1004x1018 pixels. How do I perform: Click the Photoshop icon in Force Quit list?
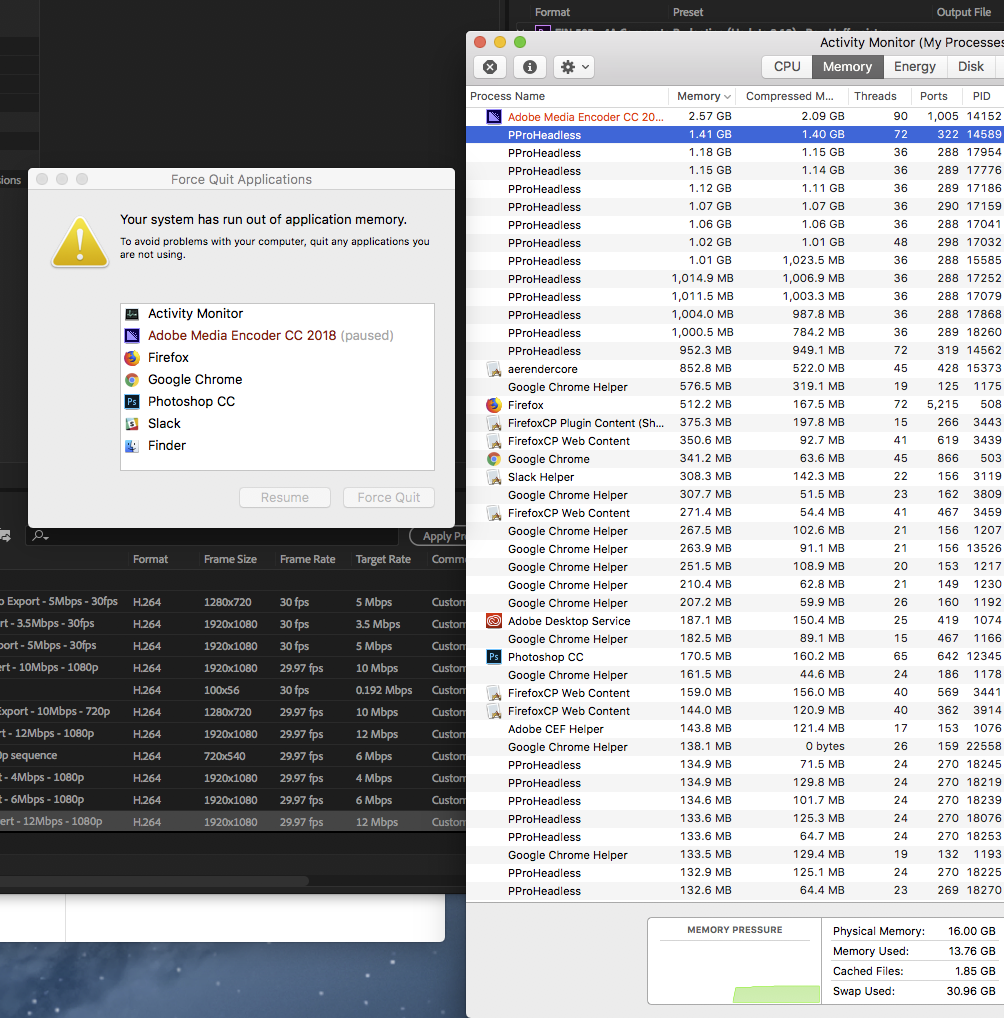(132, 402)
